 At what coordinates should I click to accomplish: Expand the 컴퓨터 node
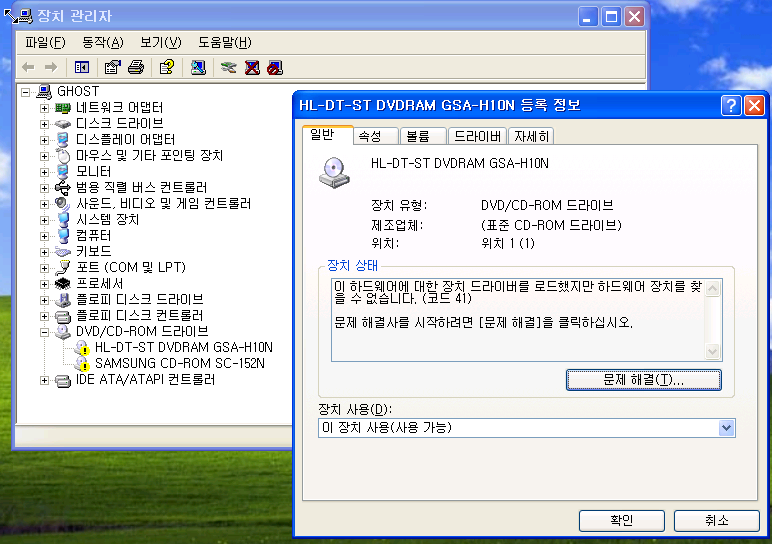pos(44,236)
